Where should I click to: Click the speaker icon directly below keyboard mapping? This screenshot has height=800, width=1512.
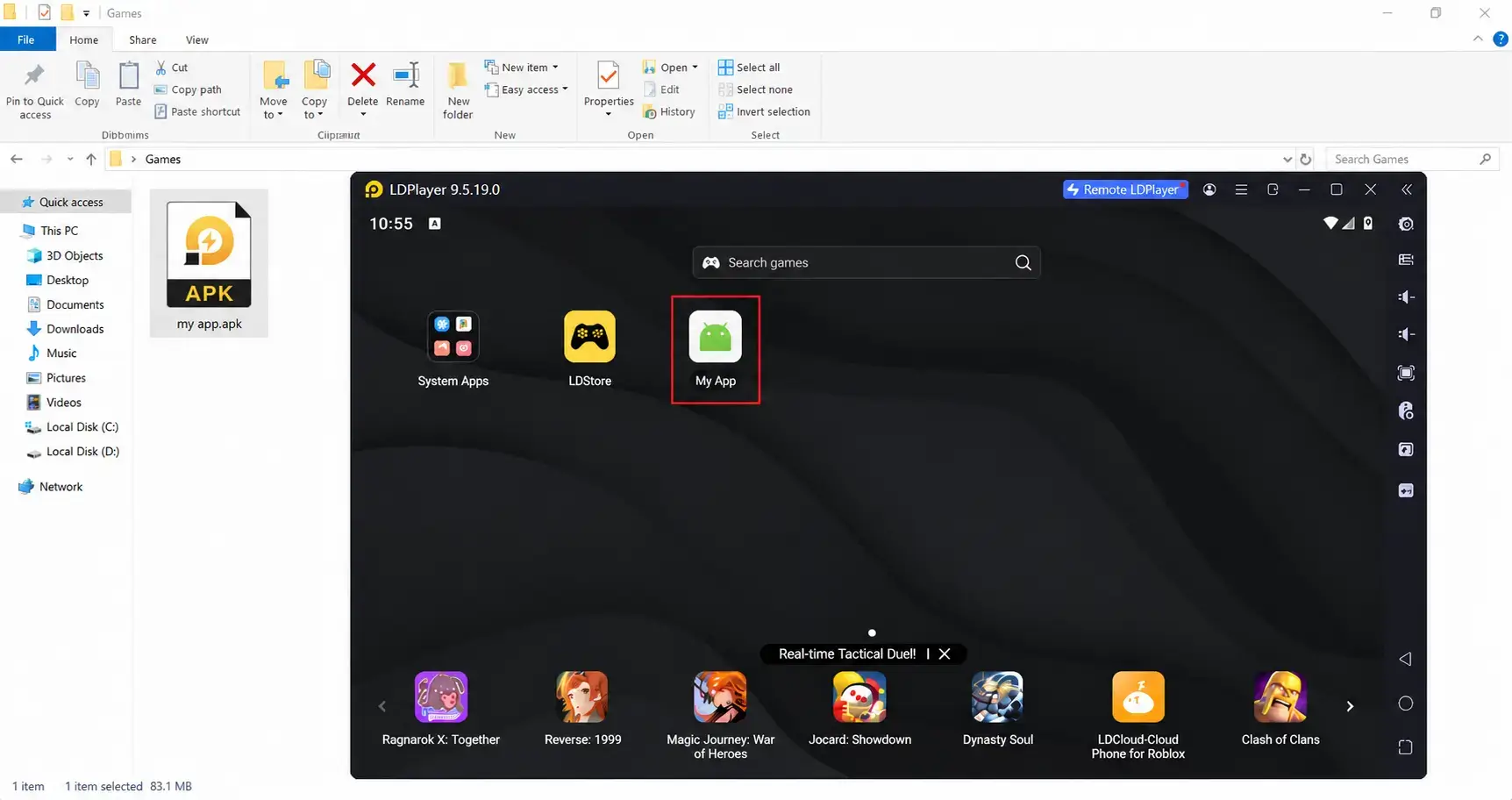1406,296
